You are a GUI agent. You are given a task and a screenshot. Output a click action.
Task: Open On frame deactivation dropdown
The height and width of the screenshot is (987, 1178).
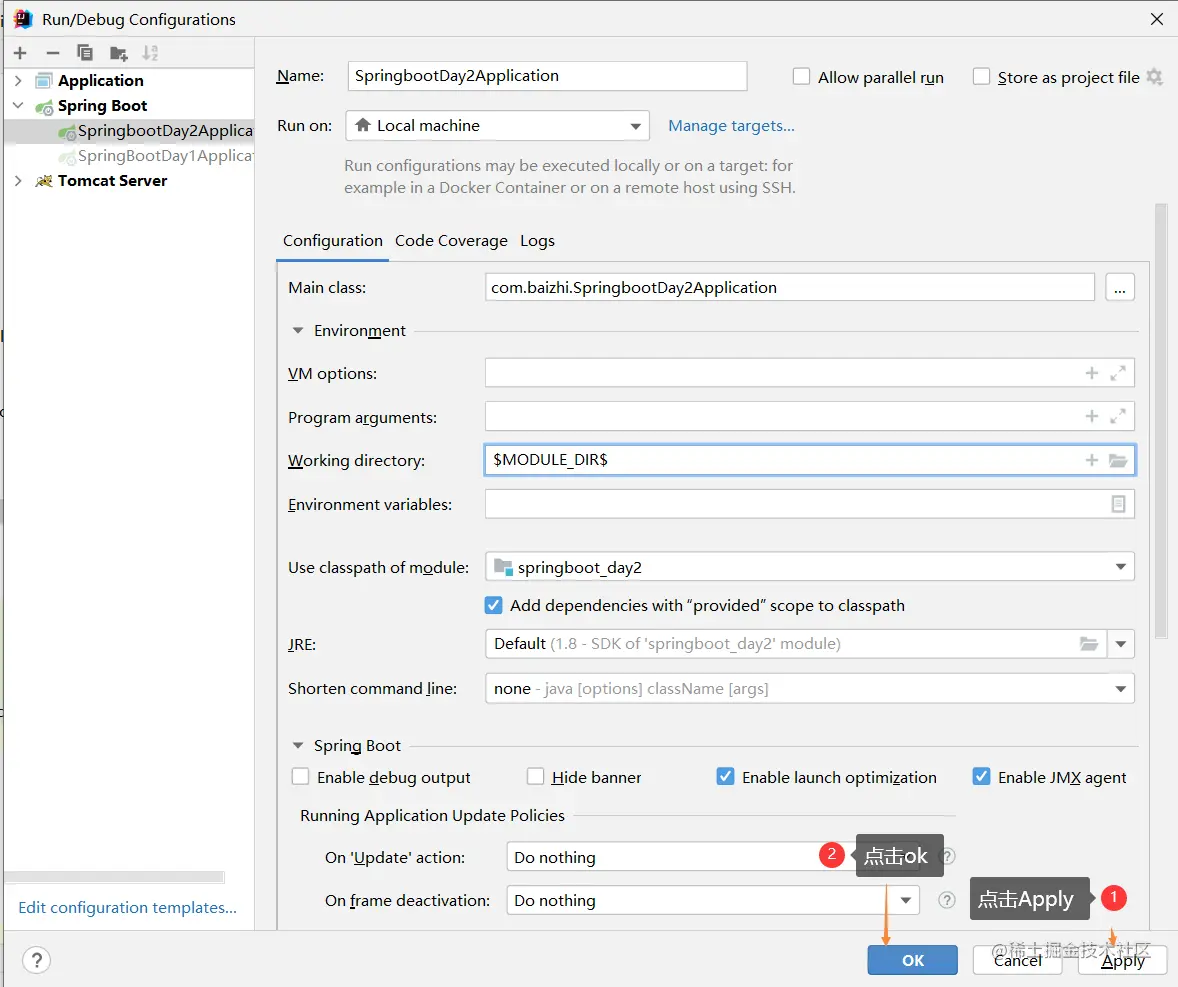tap(714, 900)
